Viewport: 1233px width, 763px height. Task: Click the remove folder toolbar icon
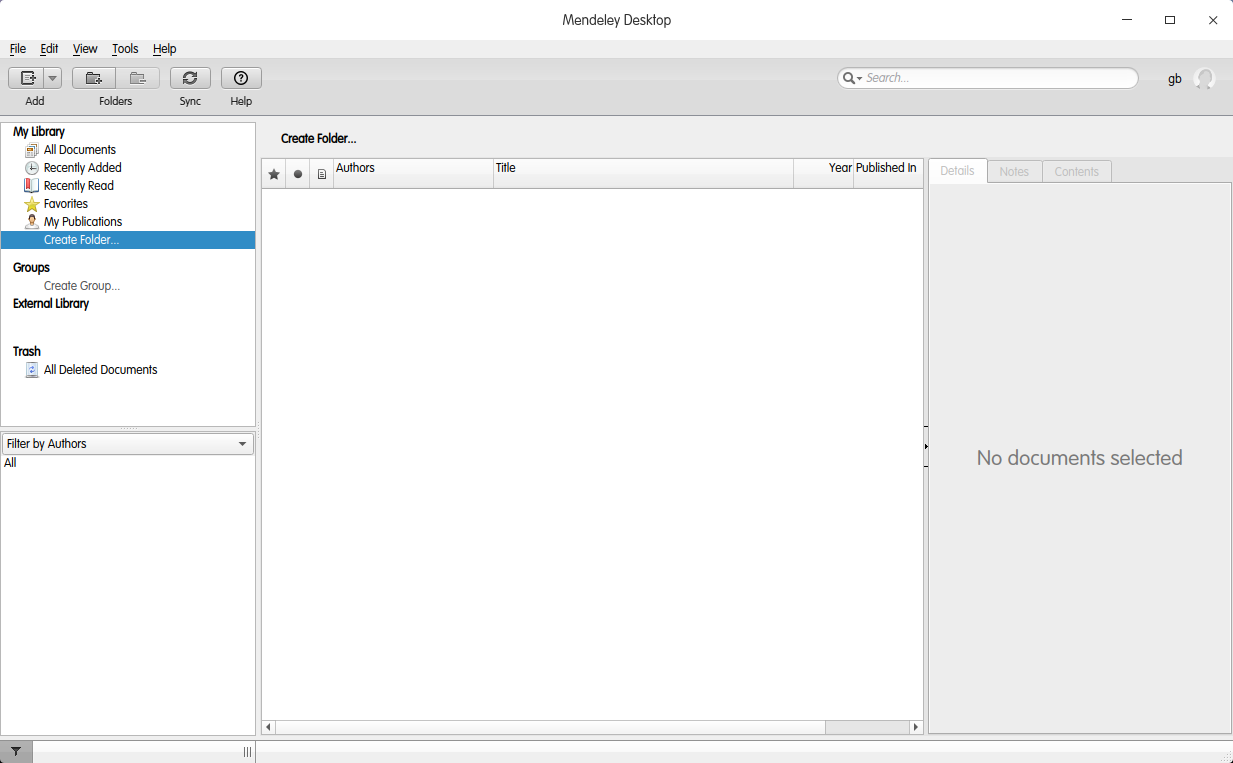pyautogui.click(x=138, y=78)
